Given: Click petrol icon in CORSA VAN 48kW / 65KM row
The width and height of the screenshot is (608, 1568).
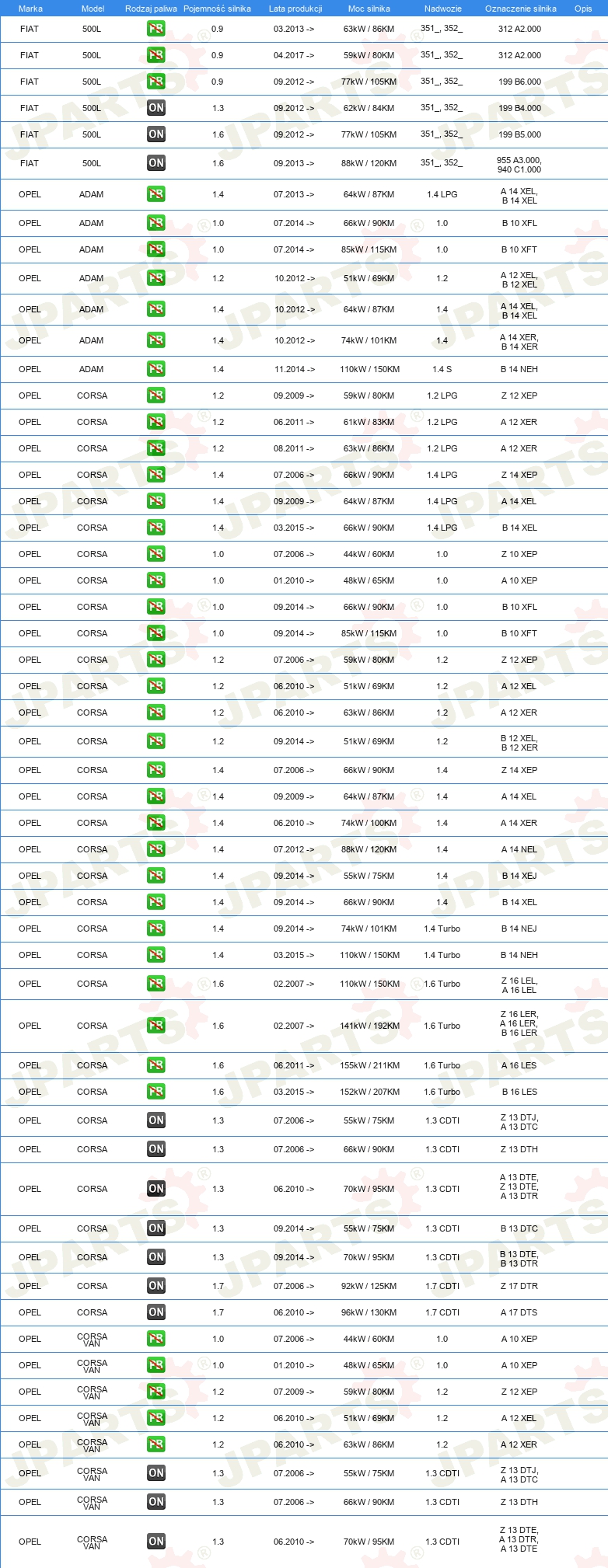Looking at the screenshot, I should coord(156,1365).
